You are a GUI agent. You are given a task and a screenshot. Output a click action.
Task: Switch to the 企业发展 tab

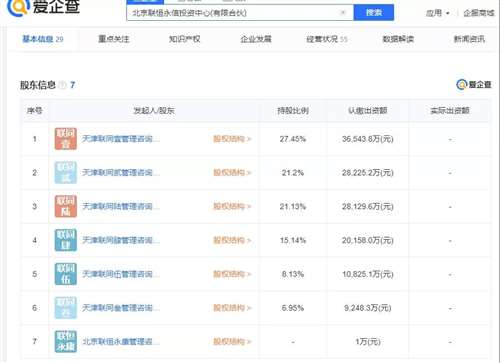click(256, 39)
